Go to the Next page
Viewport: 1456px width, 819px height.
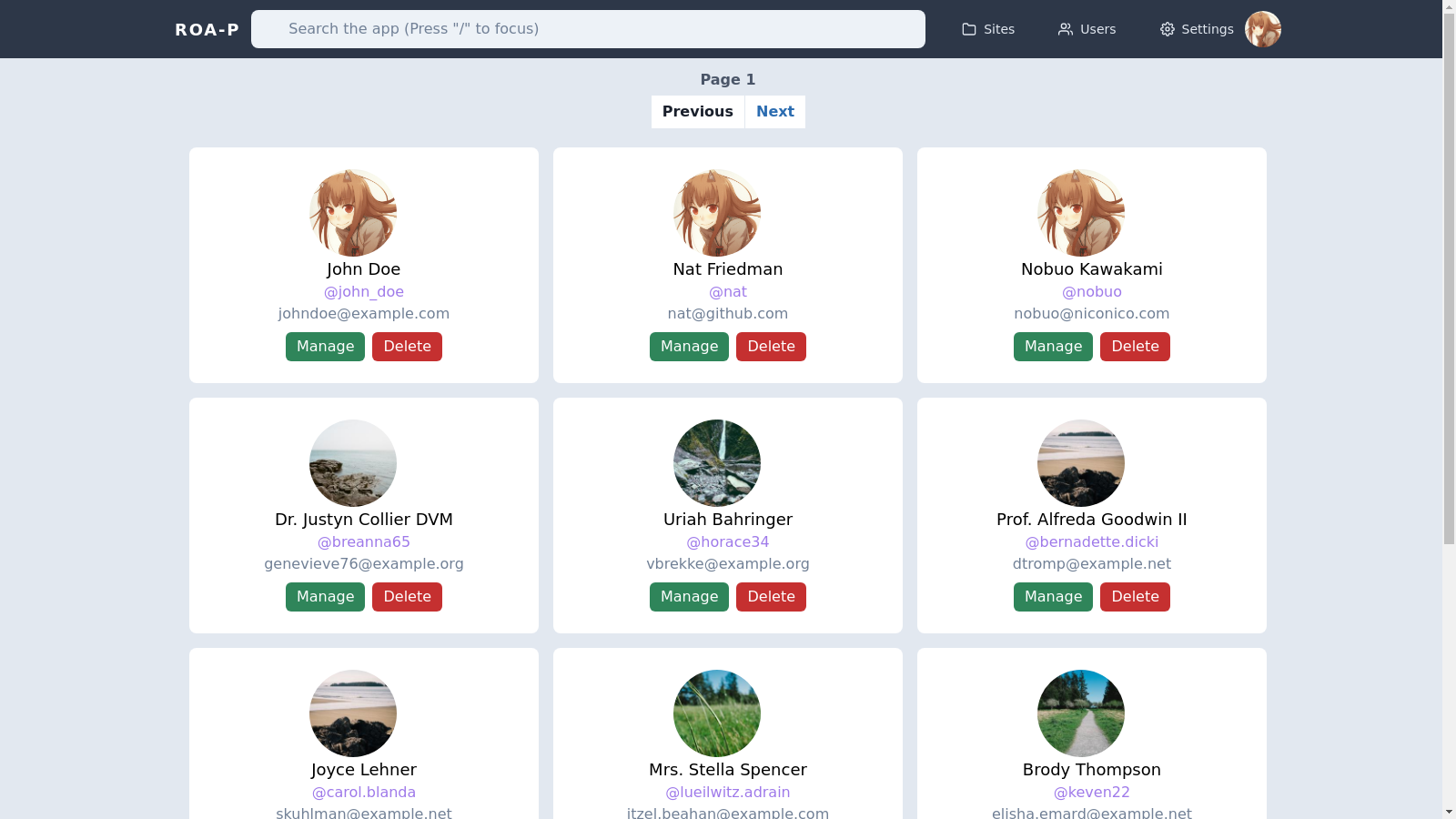[x=774, y=111]
